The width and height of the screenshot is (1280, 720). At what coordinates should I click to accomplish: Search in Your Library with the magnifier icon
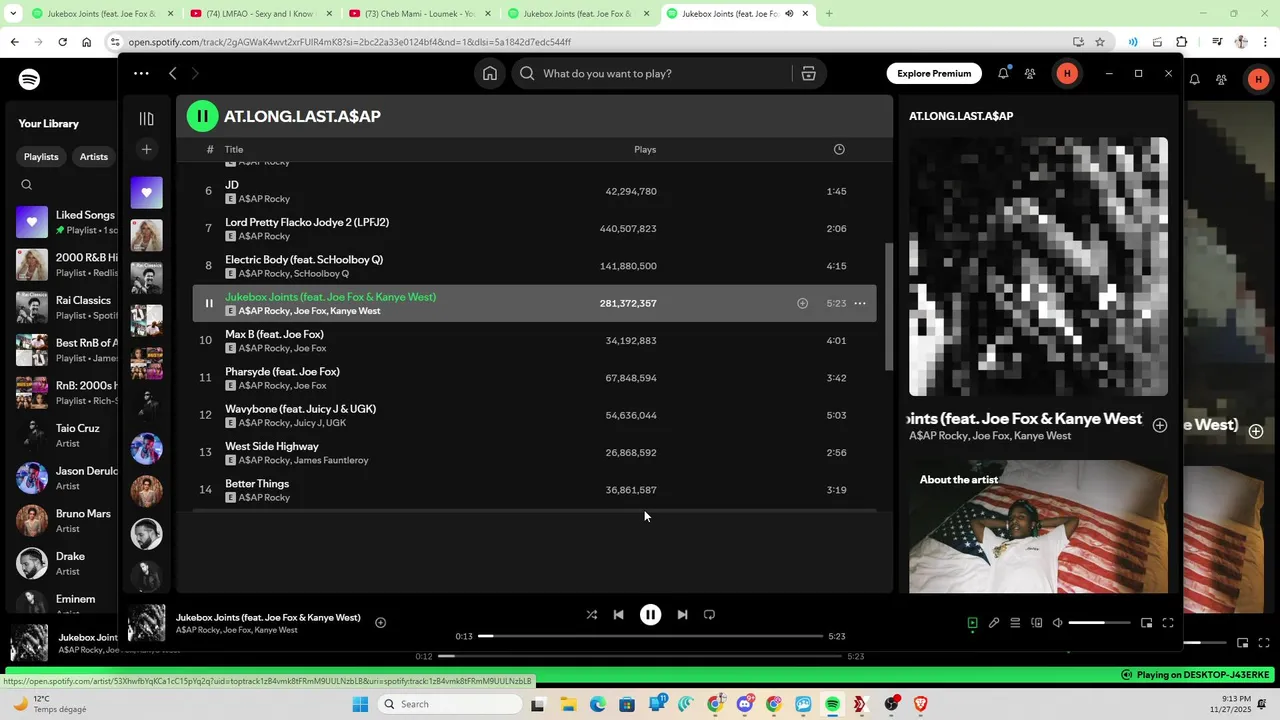[x=27, y=184]
